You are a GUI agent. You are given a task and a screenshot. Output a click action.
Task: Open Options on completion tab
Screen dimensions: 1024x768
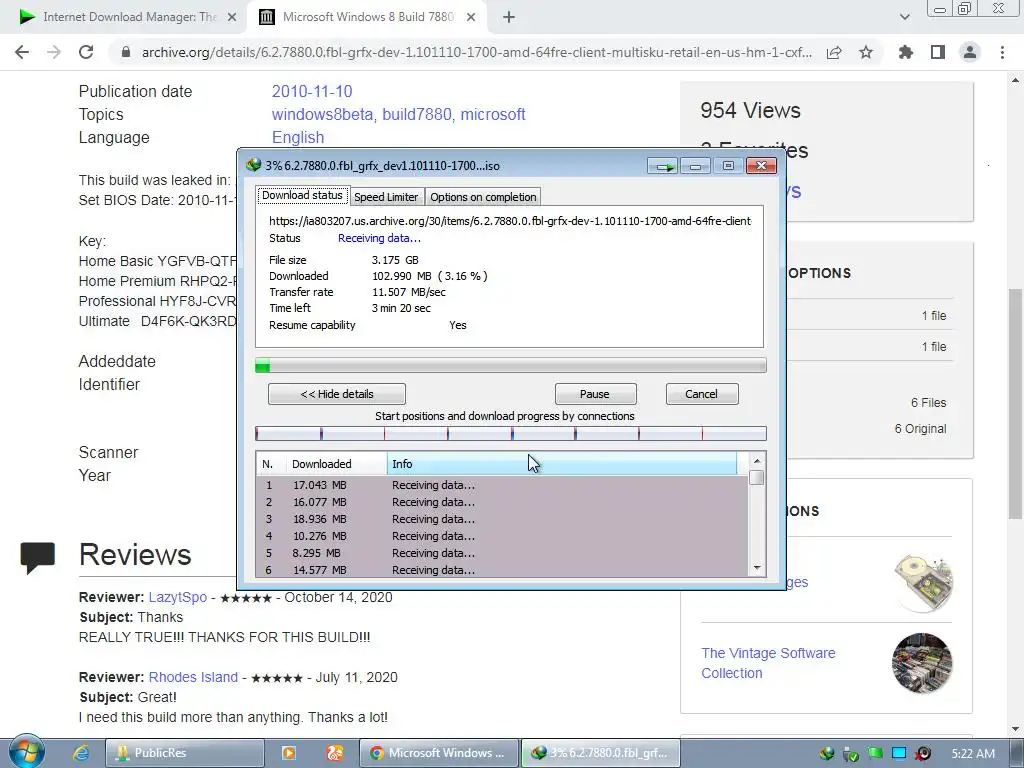[x=483, y=197]
